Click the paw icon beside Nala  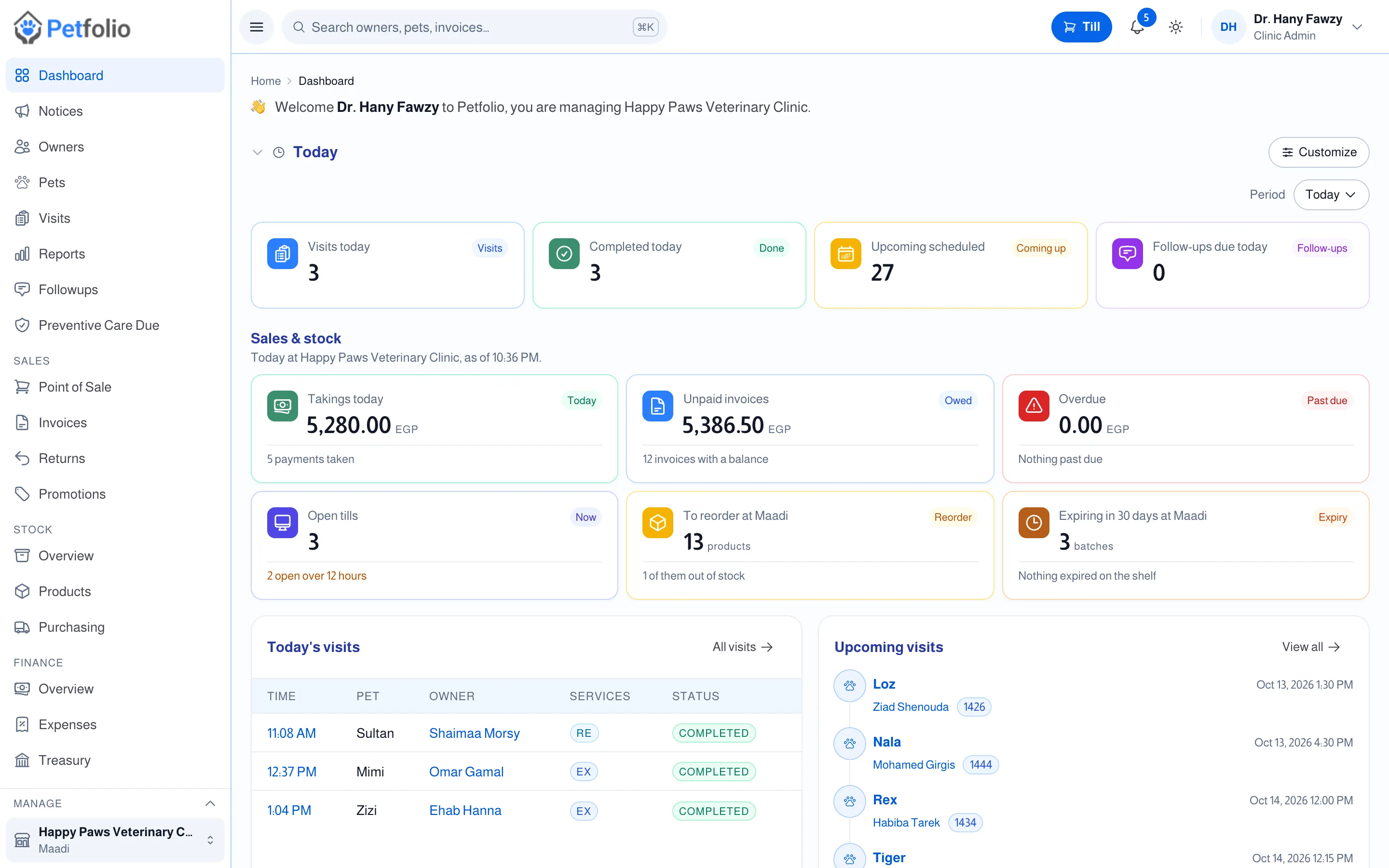[x=849, y=744]
